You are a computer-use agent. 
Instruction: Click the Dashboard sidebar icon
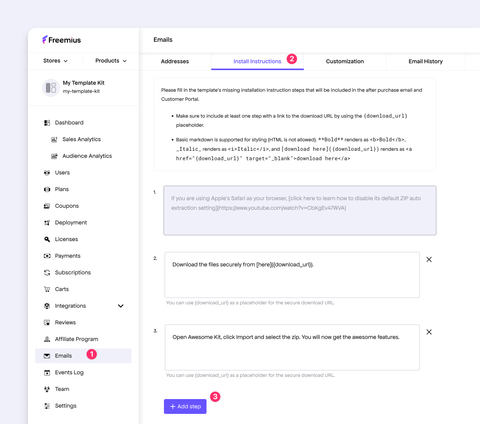click(x=47, y=123)
